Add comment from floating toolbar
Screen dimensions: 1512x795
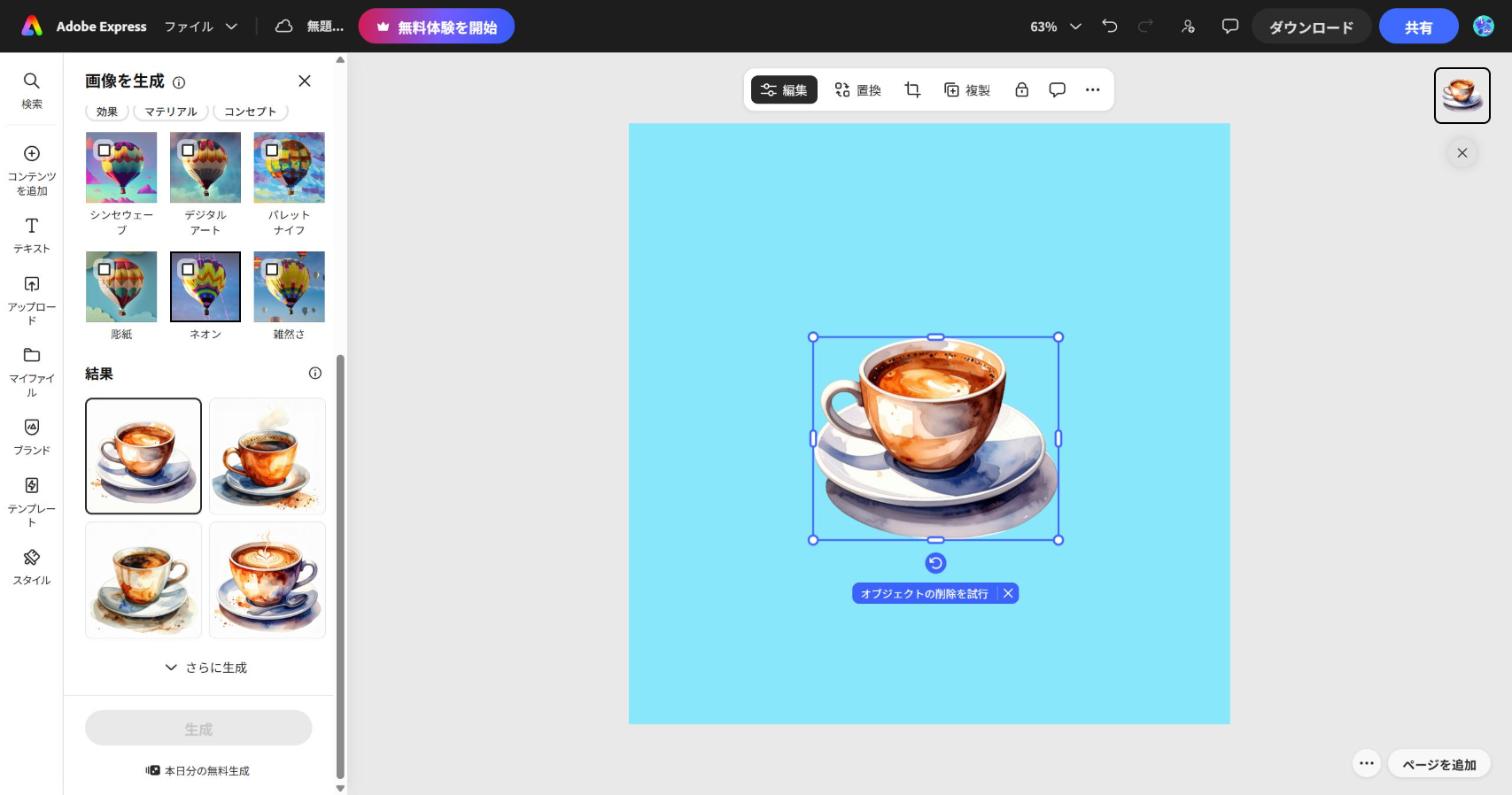click(1057, 90)
